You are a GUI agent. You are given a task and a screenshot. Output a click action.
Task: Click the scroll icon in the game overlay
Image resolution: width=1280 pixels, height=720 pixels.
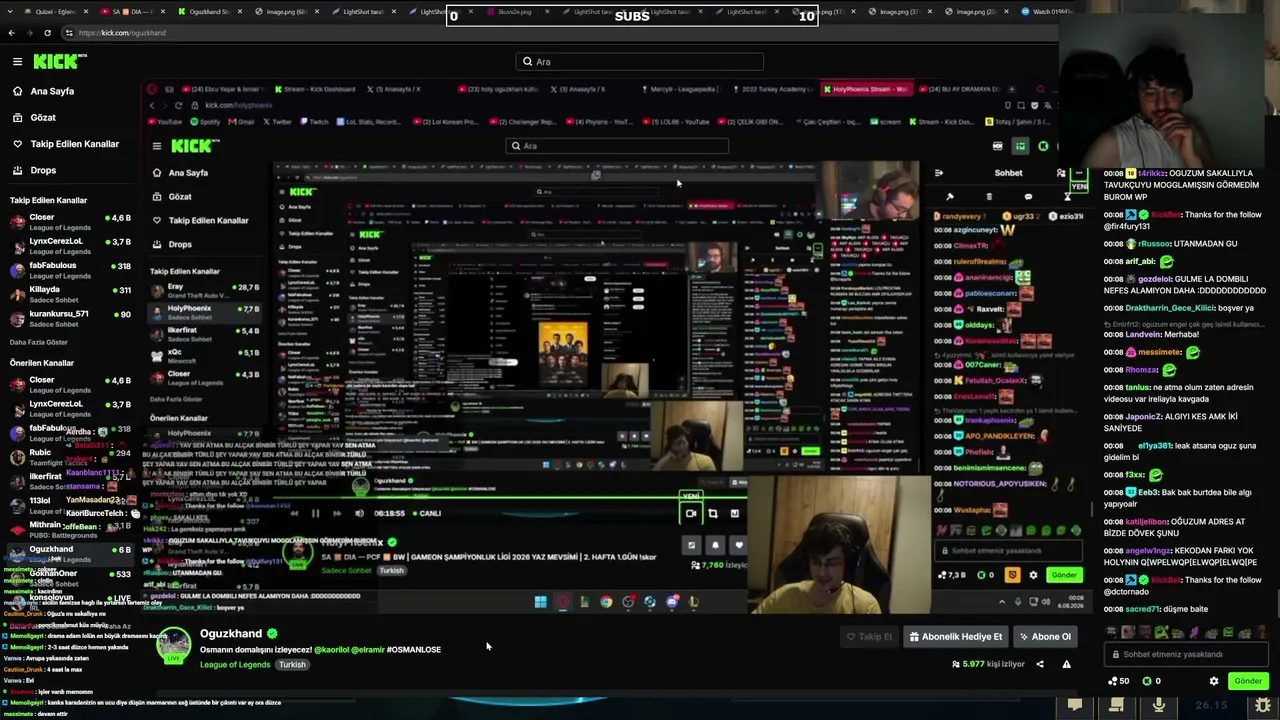click(x=1116, y=706)
